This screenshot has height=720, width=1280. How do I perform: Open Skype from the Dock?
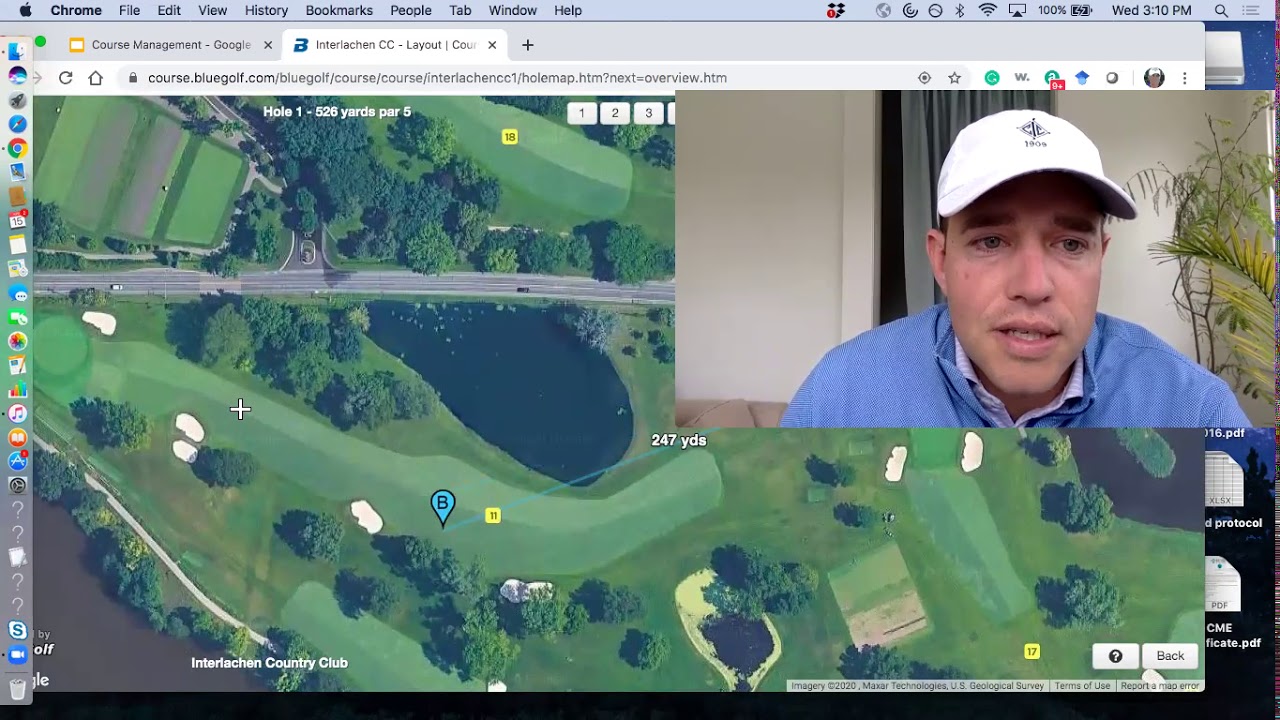coord(17,630)
